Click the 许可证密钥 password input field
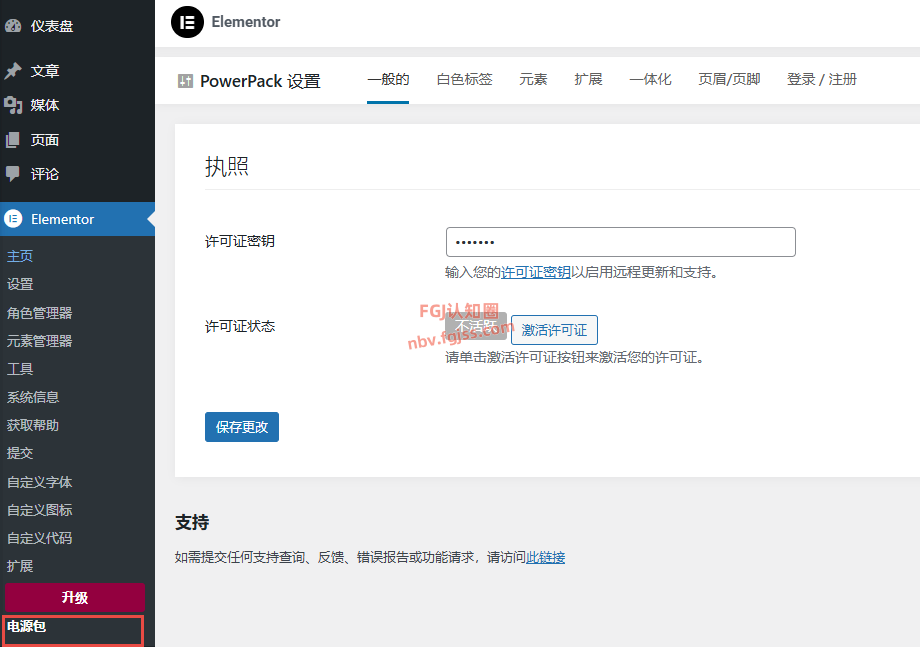The image size is (920, 647). pyautogui.click(x=621, y=242)
